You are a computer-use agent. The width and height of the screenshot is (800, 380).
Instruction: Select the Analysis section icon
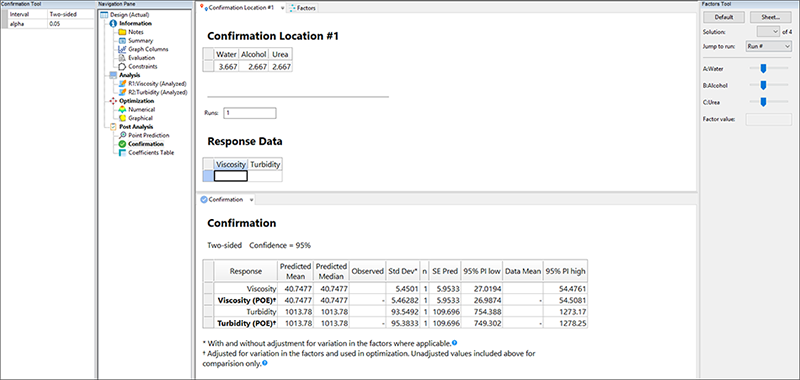coord(113,75)
